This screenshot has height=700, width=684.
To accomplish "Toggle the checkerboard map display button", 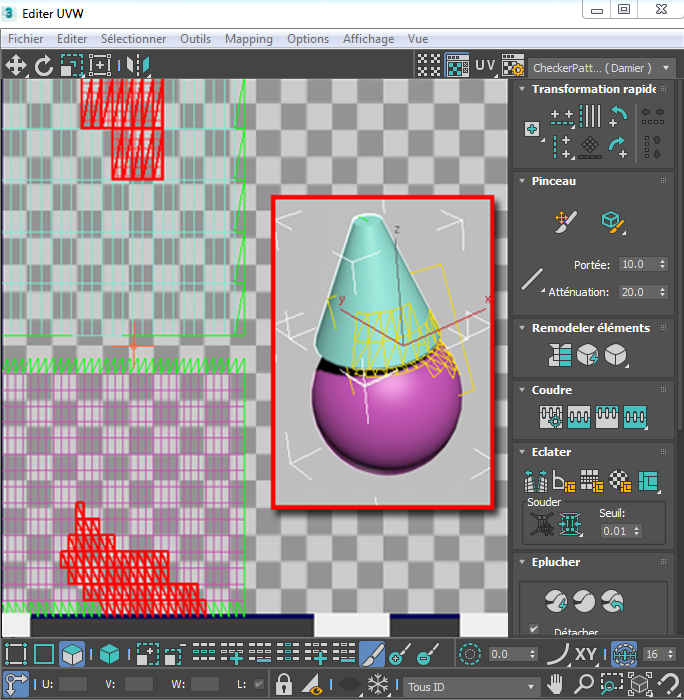I will [x=457, y=66].
